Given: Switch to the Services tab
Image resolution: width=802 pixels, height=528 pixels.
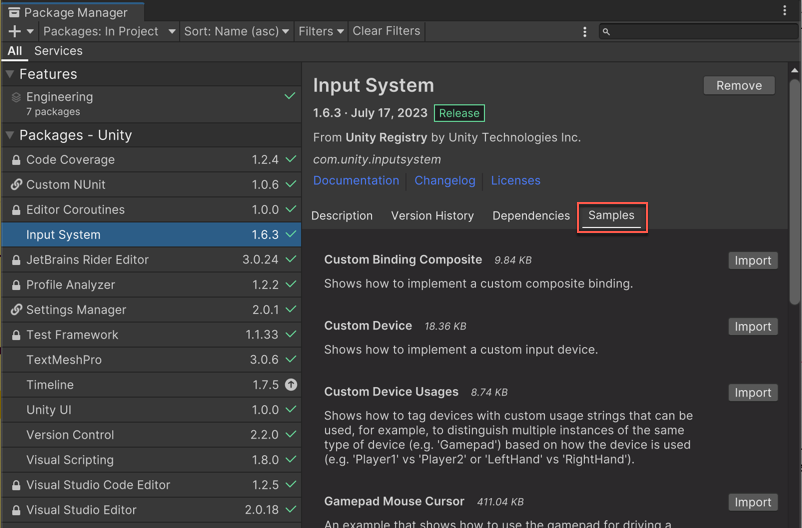Looking at the screenshot, I should click(58, 51).
